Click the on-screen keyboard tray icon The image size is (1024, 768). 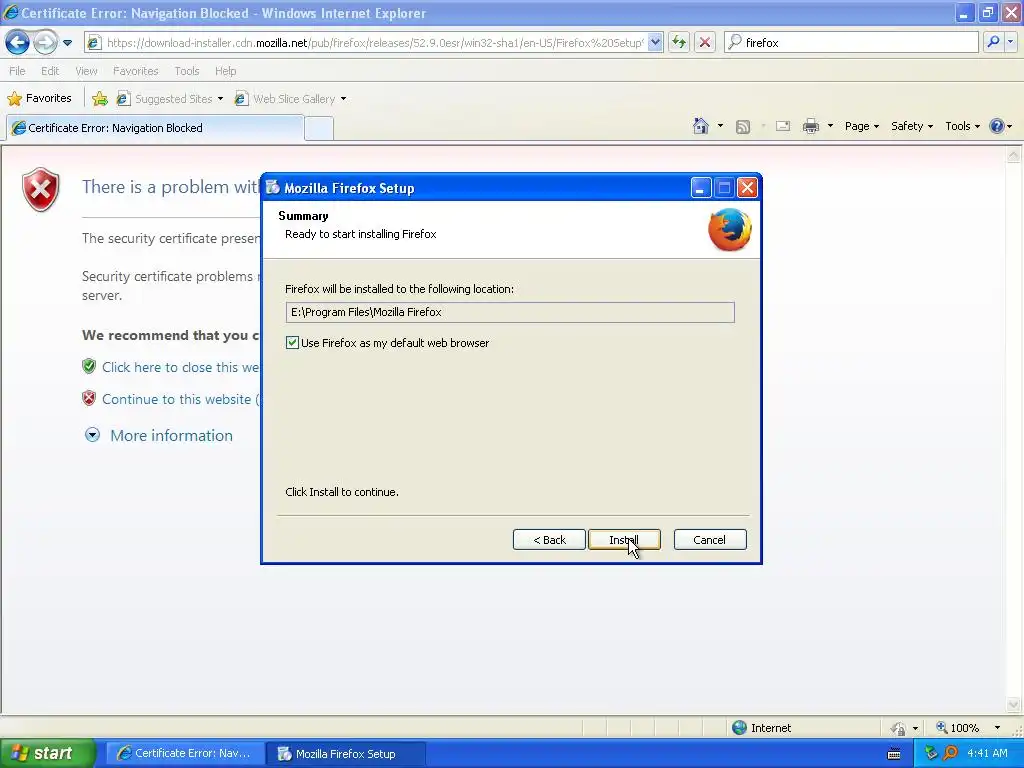coord(894,754)
